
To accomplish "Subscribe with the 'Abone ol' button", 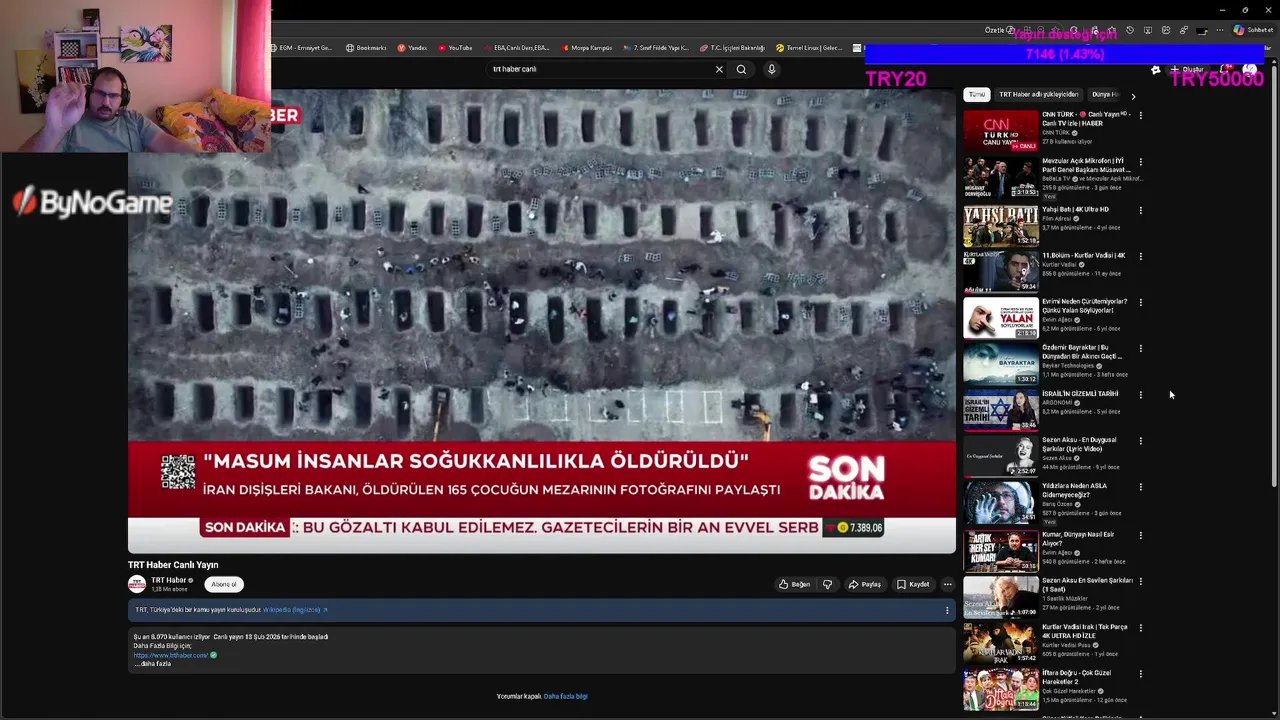I will tap(224, 584).
